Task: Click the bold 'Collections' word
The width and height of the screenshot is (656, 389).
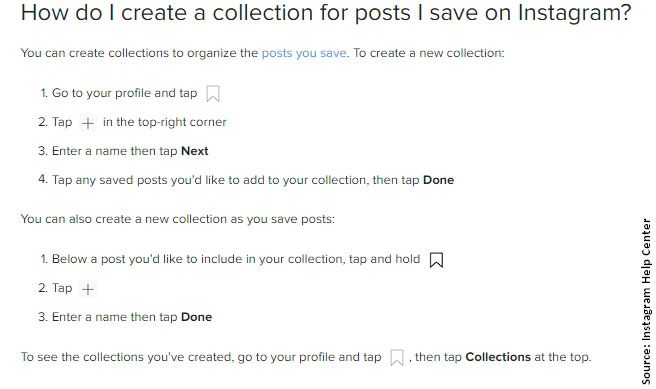Action: click(498, 357)
